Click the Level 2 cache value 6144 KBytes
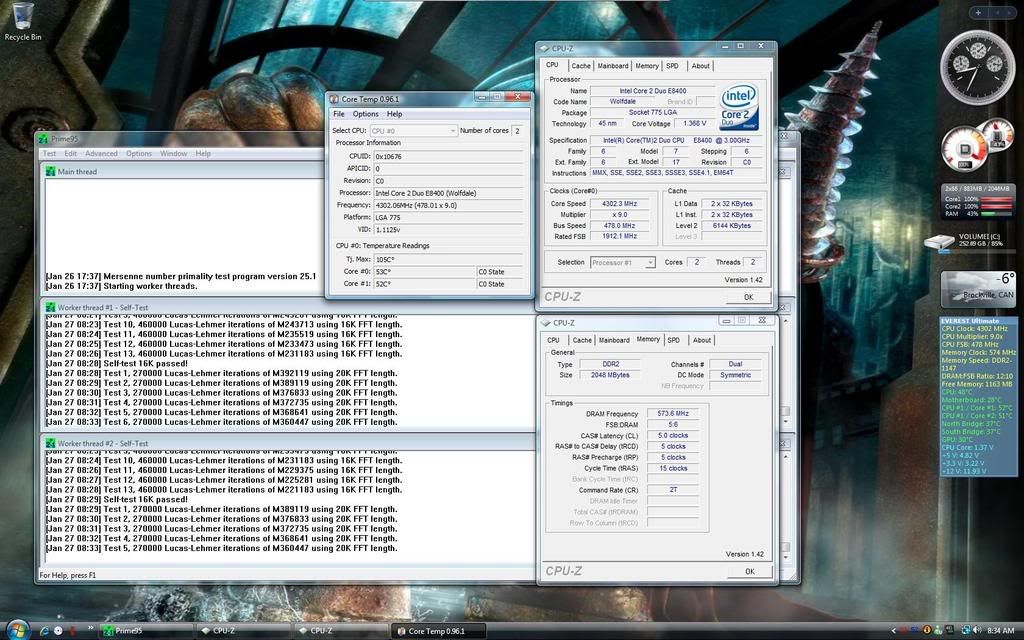The height and width of the screenshot is (640, 1024). point(731,226)
